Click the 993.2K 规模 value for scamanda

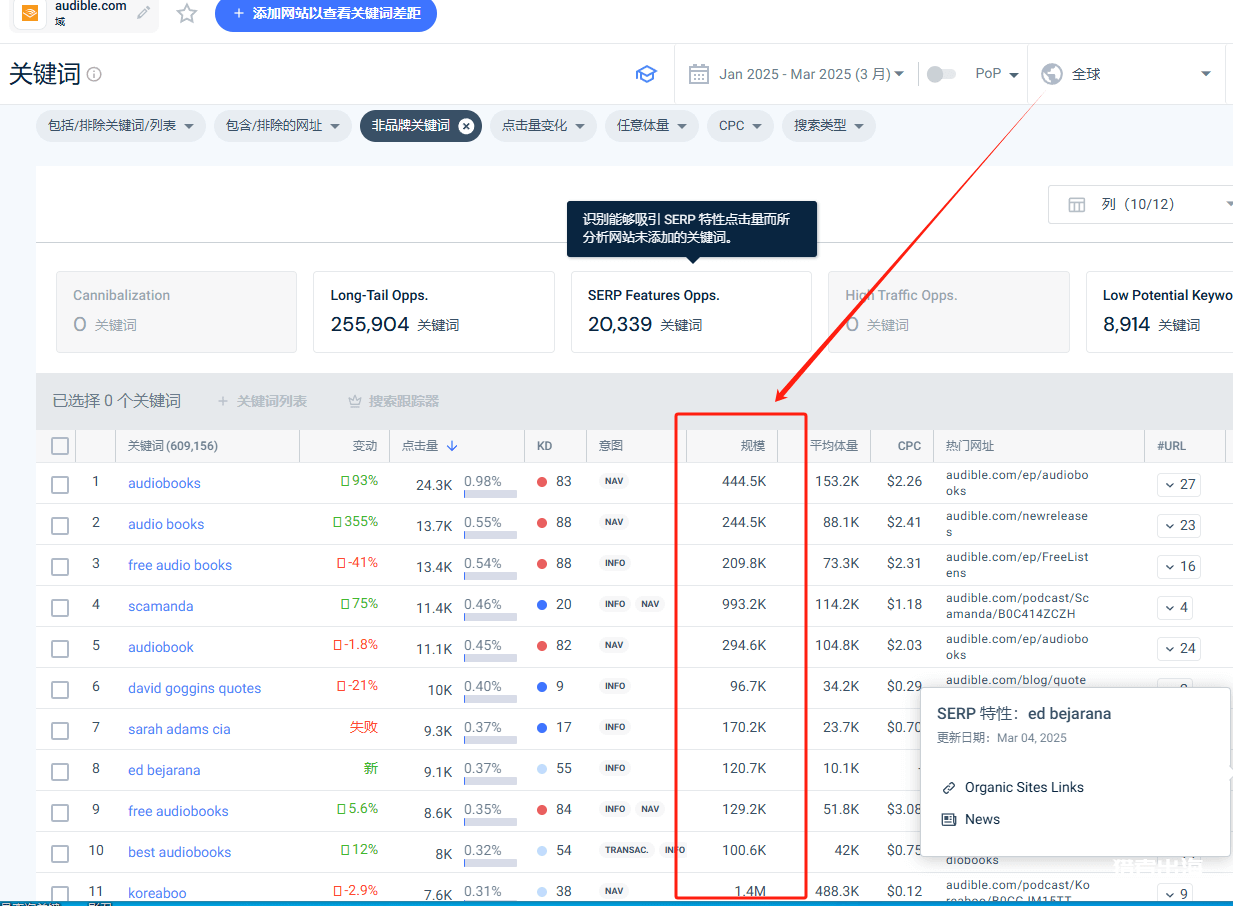coord(744,605)
